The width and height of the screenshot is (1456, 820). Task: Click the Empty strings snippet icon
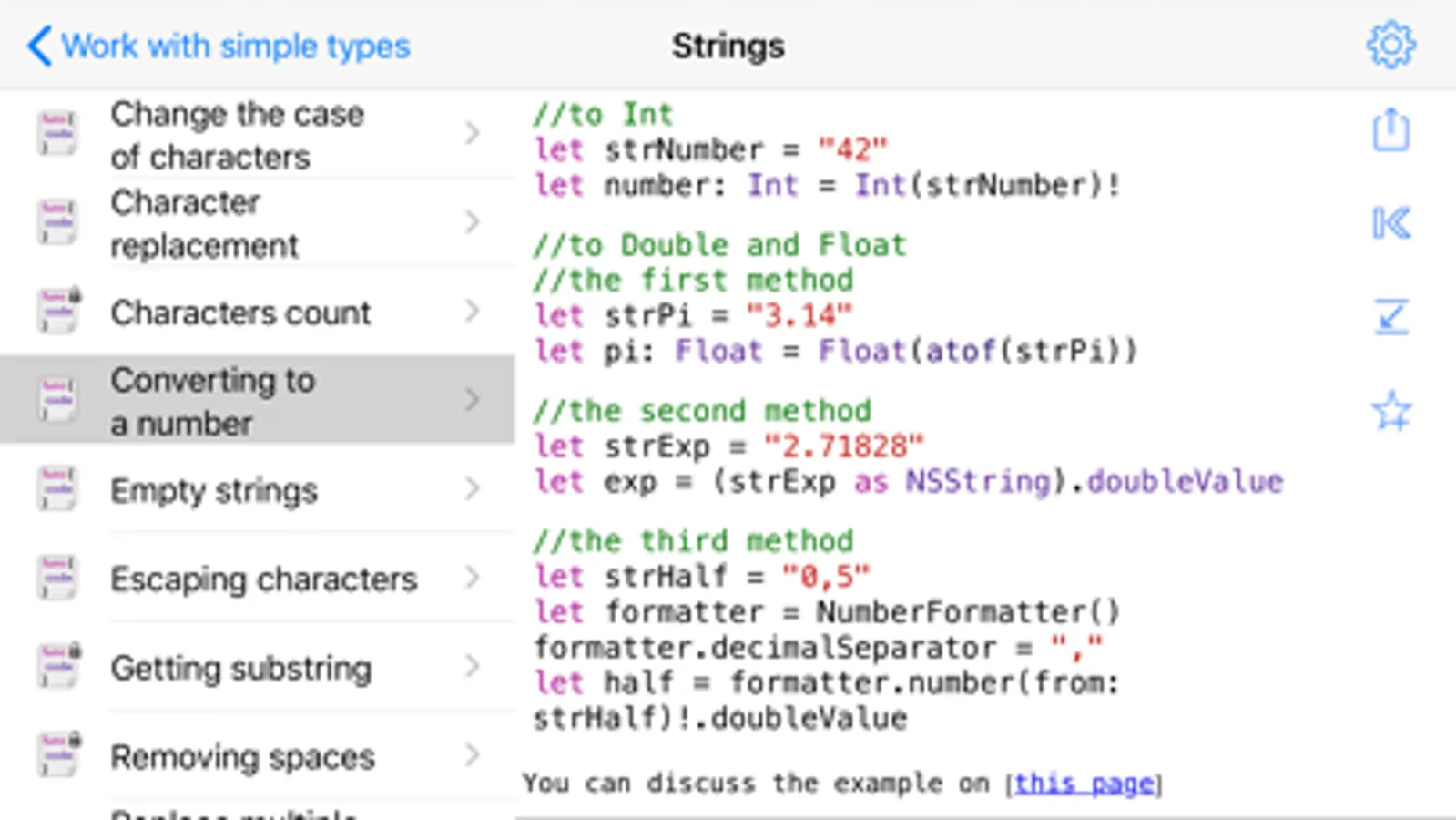(x=58, y=489)
